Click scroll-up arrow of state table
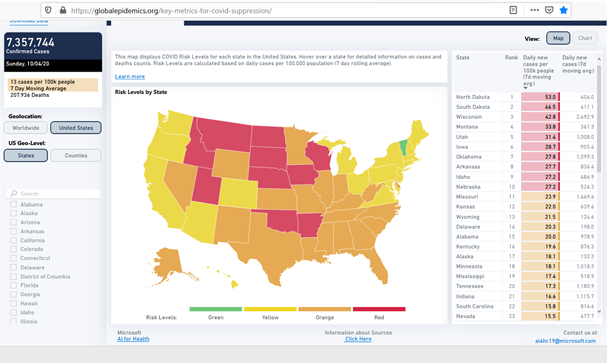The width and height of the screenshot is (607, 363). [599, 59]
